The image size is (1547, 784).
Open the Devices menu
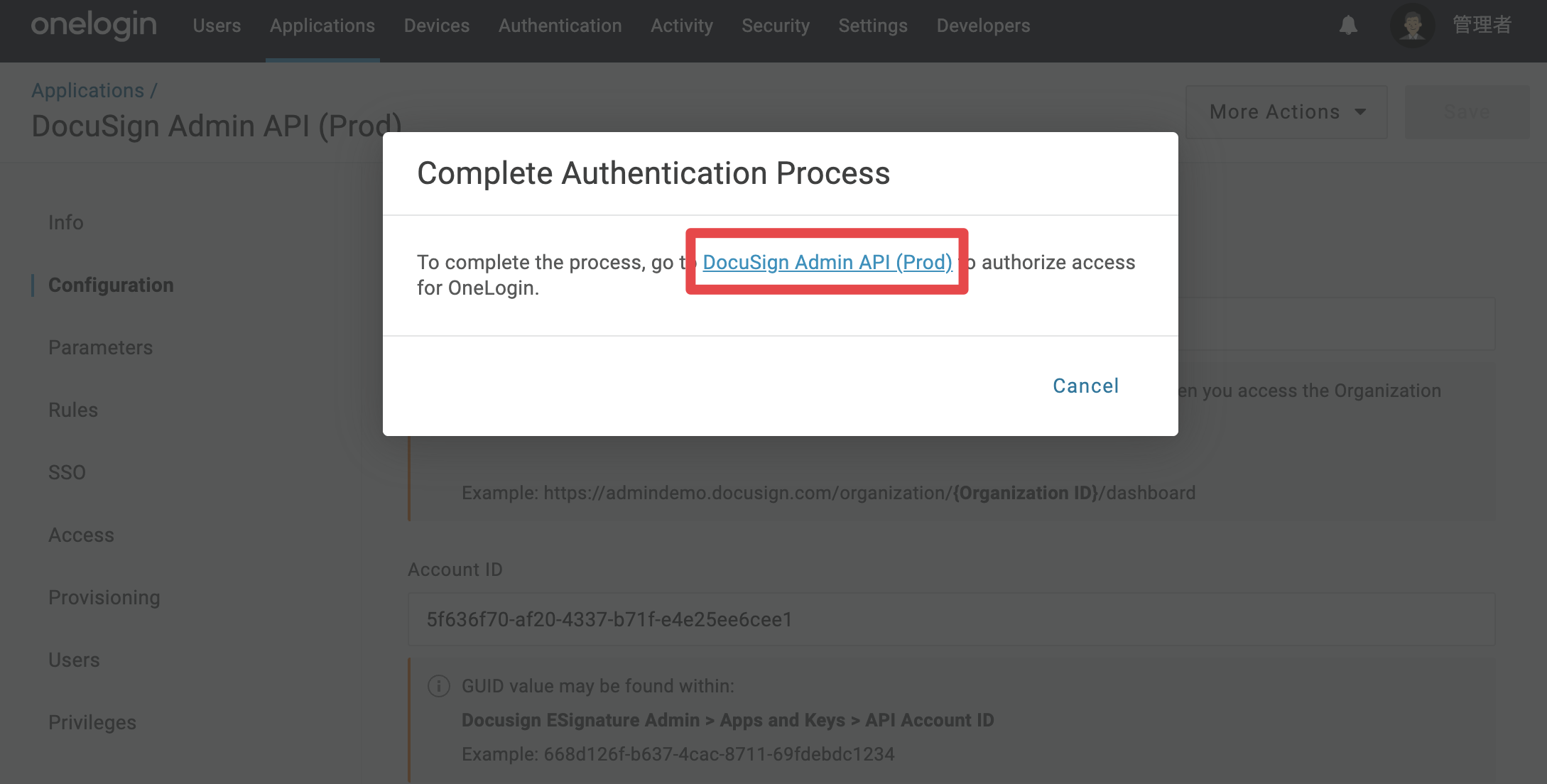[x=437, y=26]
